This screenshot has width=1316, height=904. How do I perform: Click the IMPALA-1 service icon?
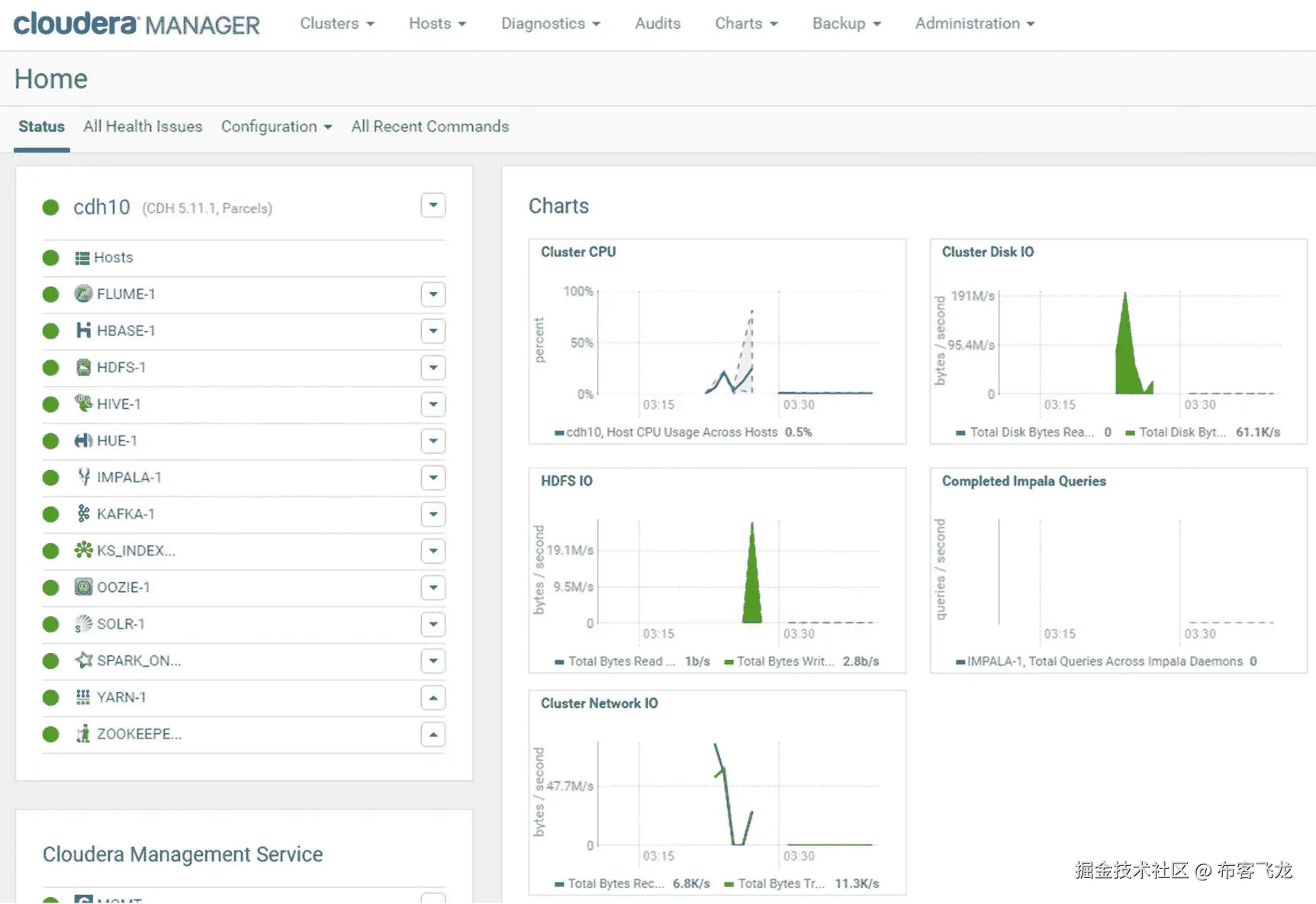pos(84,477)
